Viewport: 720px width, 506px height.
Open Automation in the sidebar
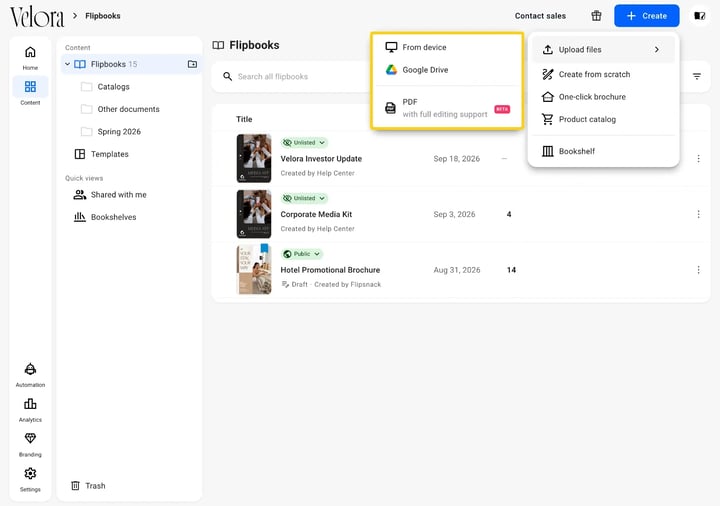tap(30, 374)
